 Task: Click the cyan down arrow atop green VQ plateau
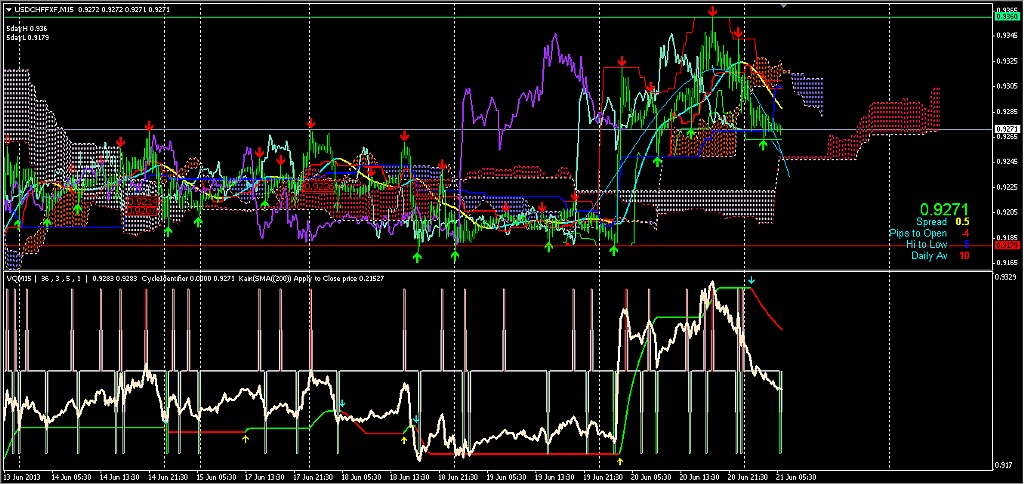pos(752,281)
